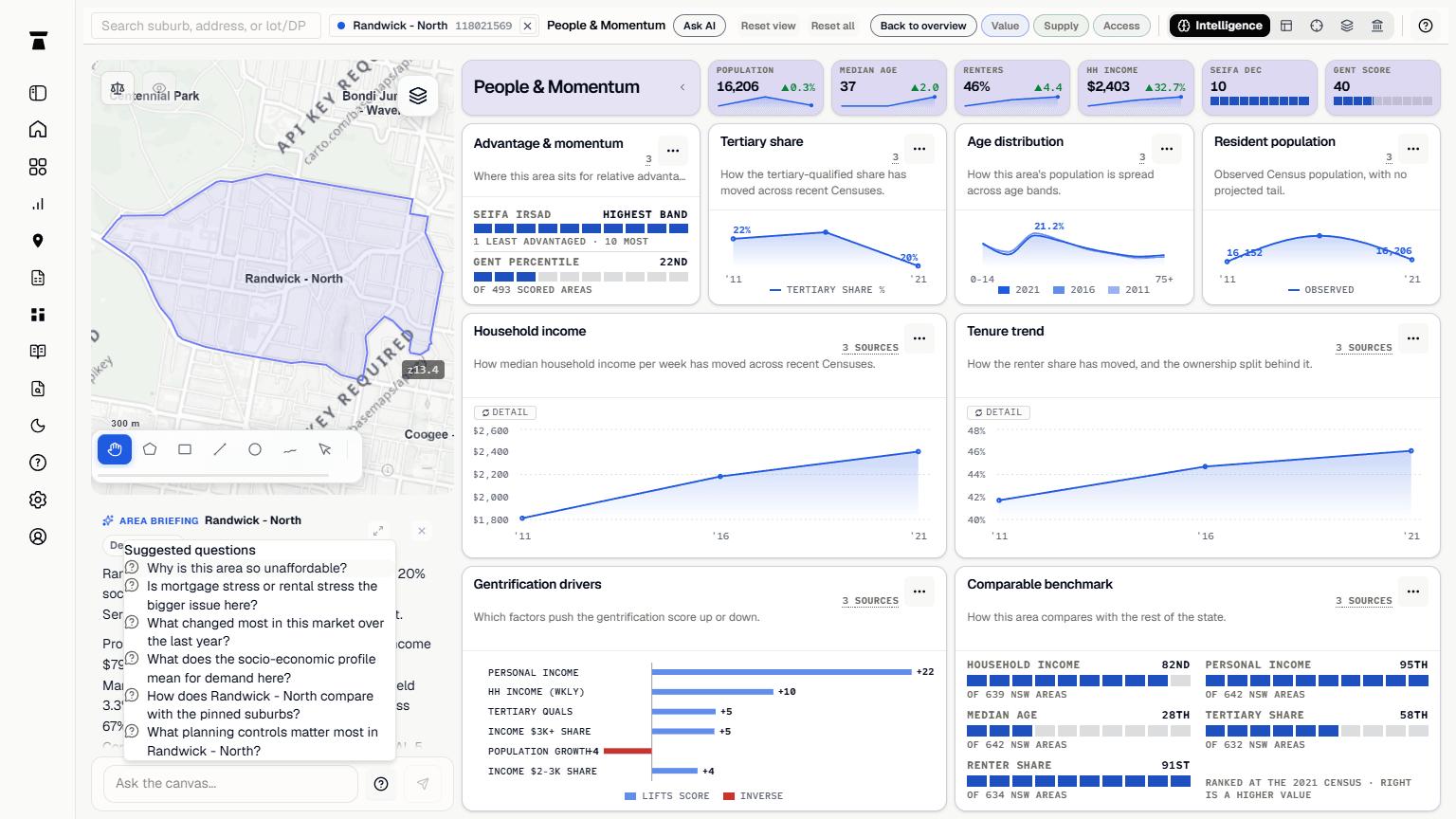Select the circle draw tool

point(255,449)
